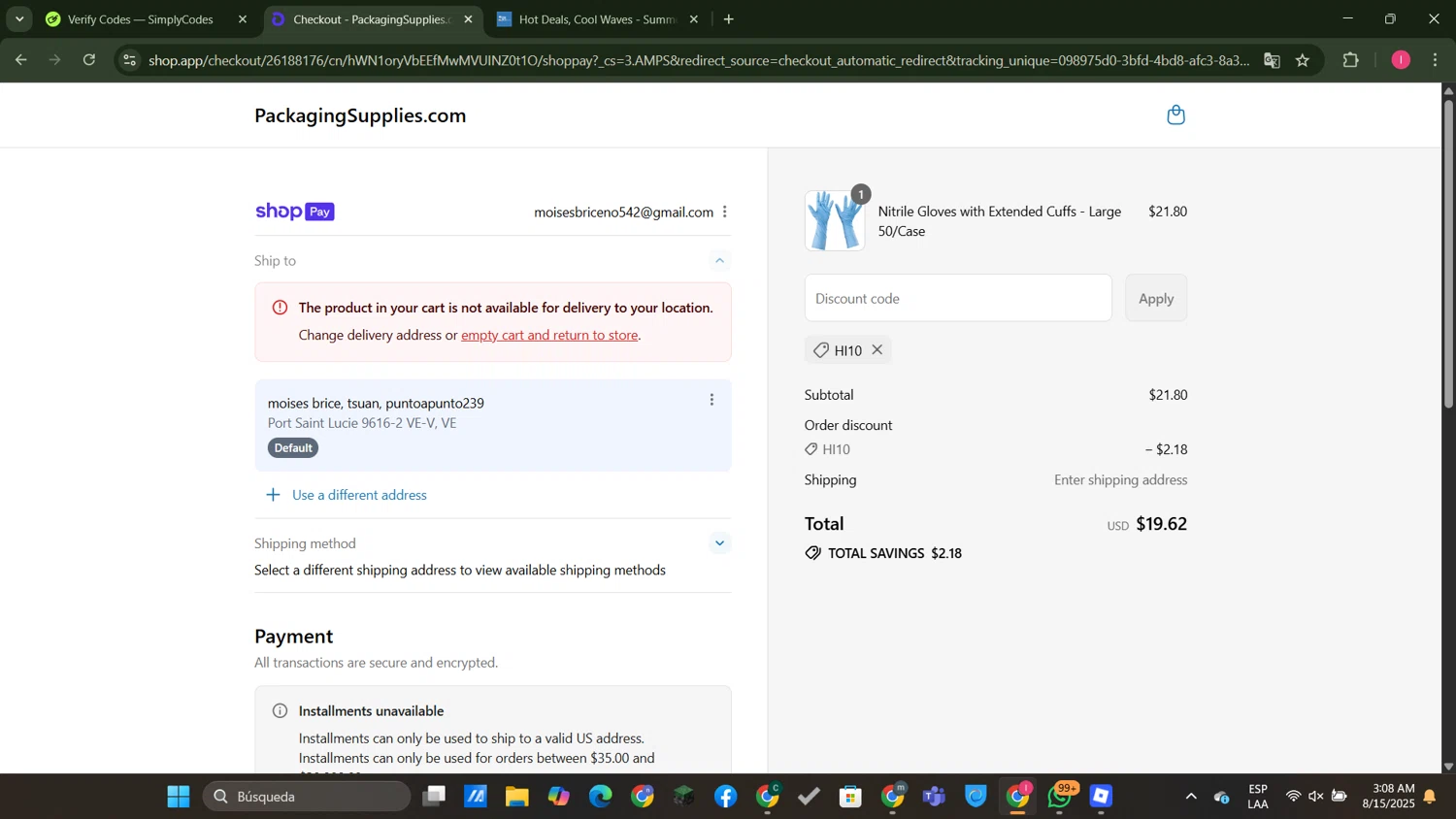Open WhatsApp from the taskbar

coord(1060,797)
